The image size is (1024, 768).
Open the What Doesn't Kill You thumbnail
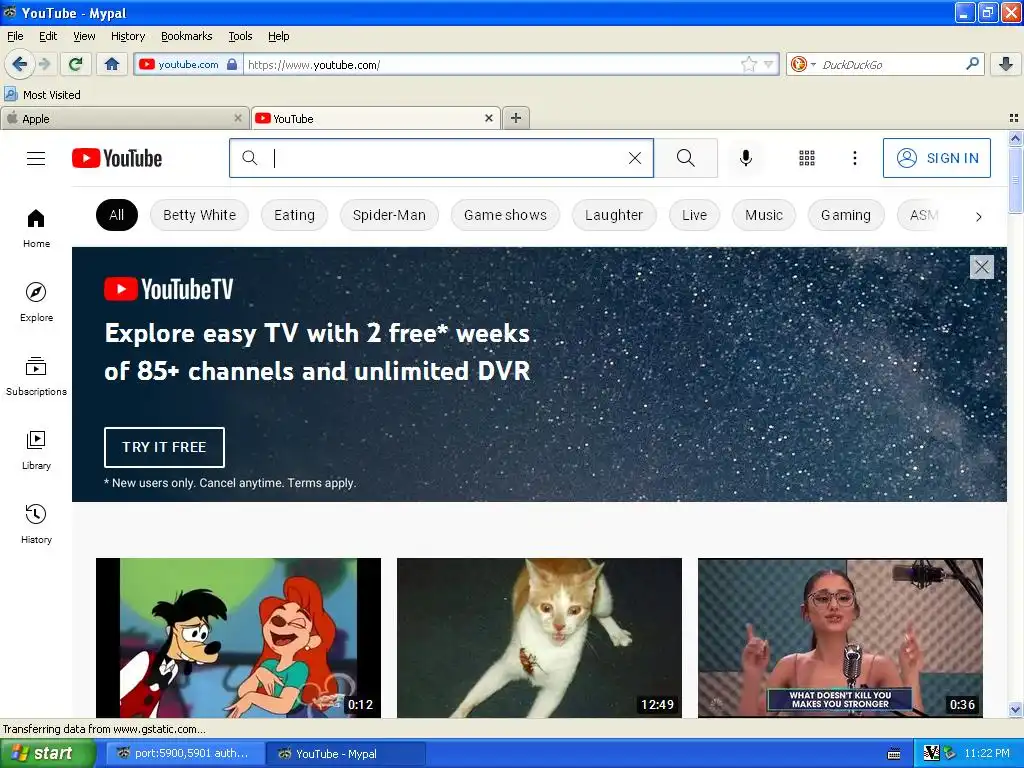pos(840,638)
